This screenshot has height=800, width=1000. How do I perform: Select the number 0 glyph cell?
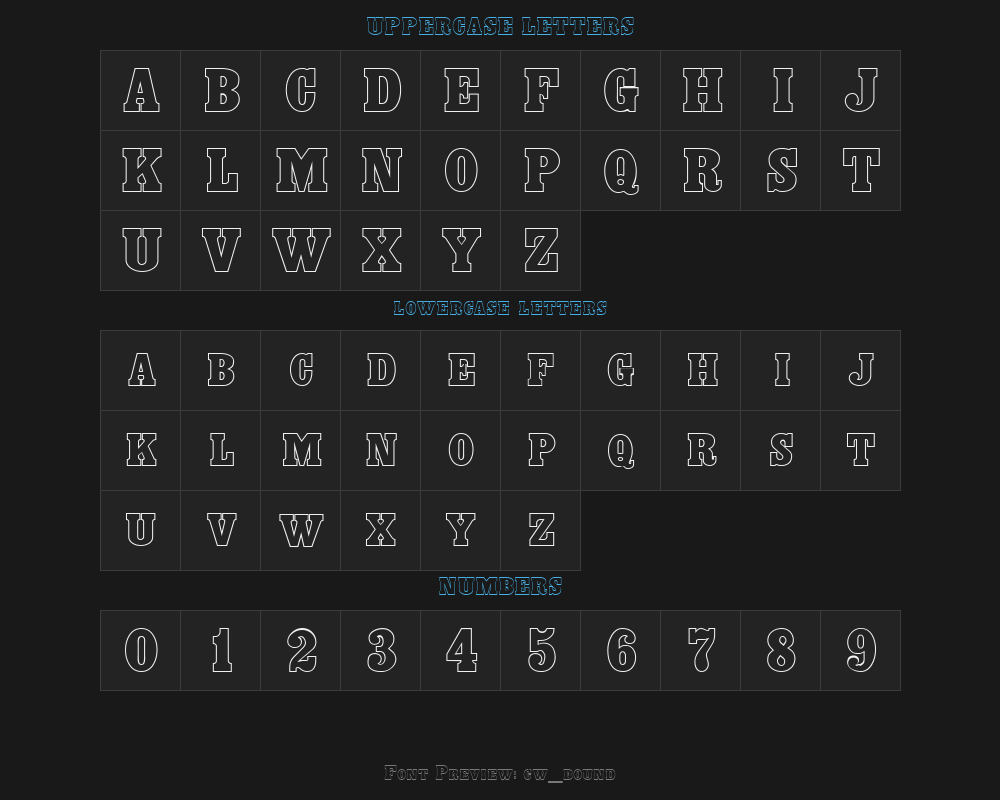point(140,651)
